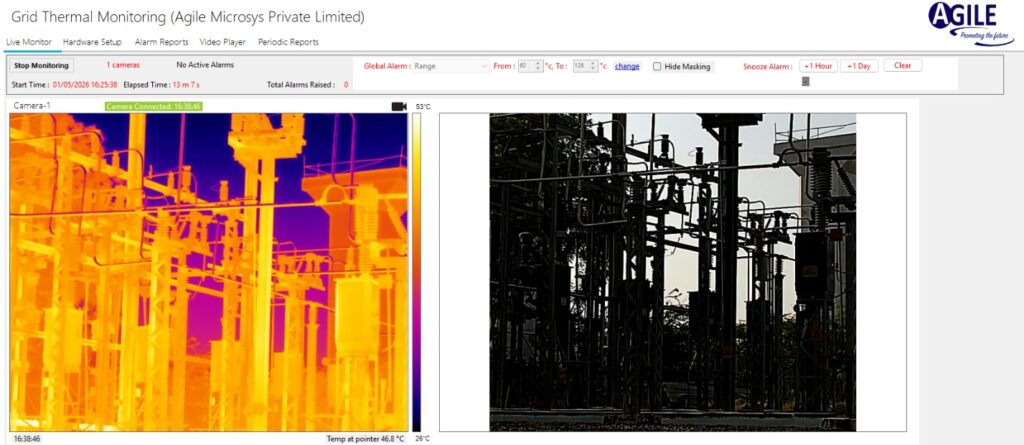Click the Global Alarm label
The height and width of the screenshot is (445, 1024).
pos(387,66)
